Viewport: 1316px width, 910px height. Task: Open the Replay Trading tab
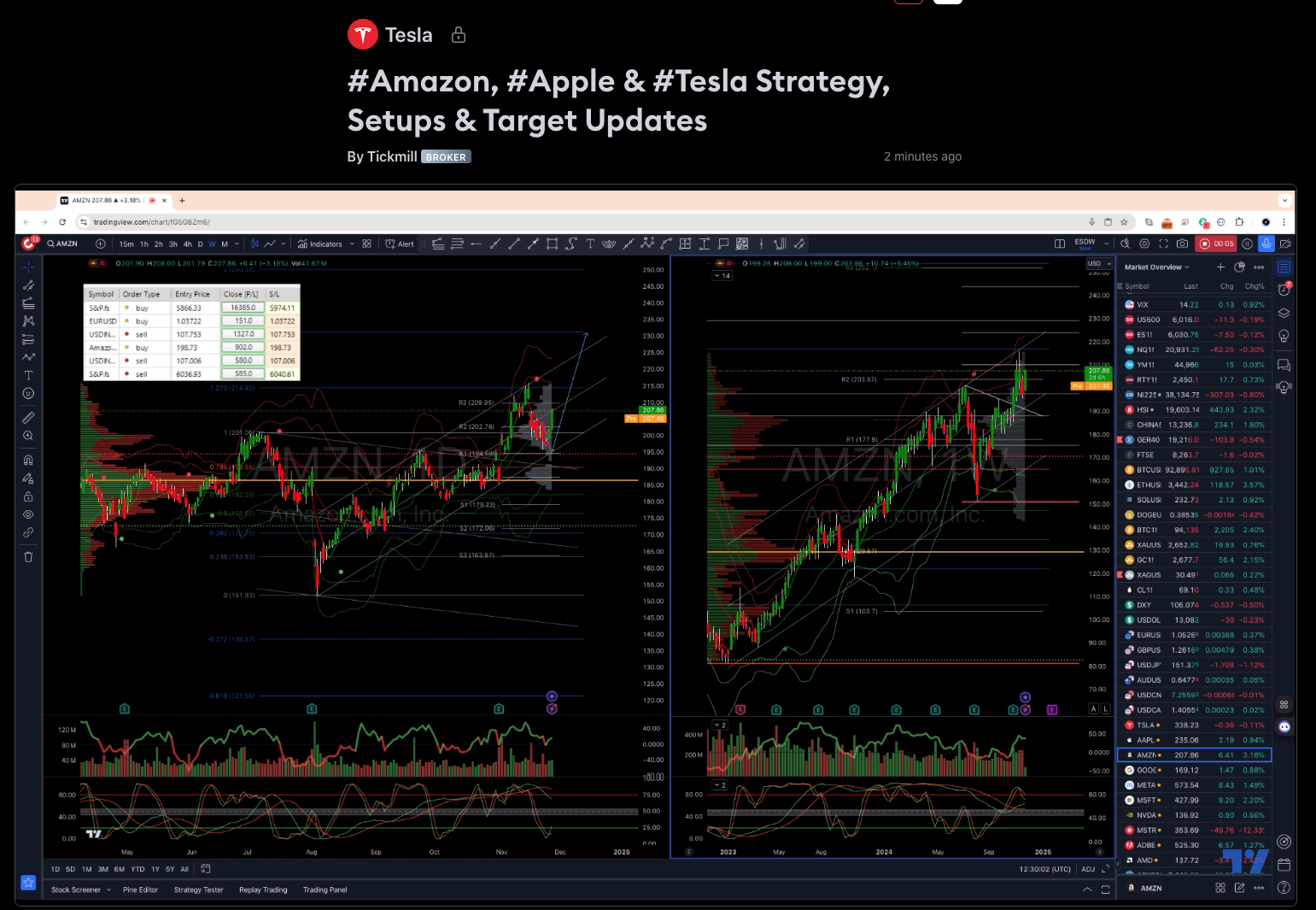[x=263, y=889]
